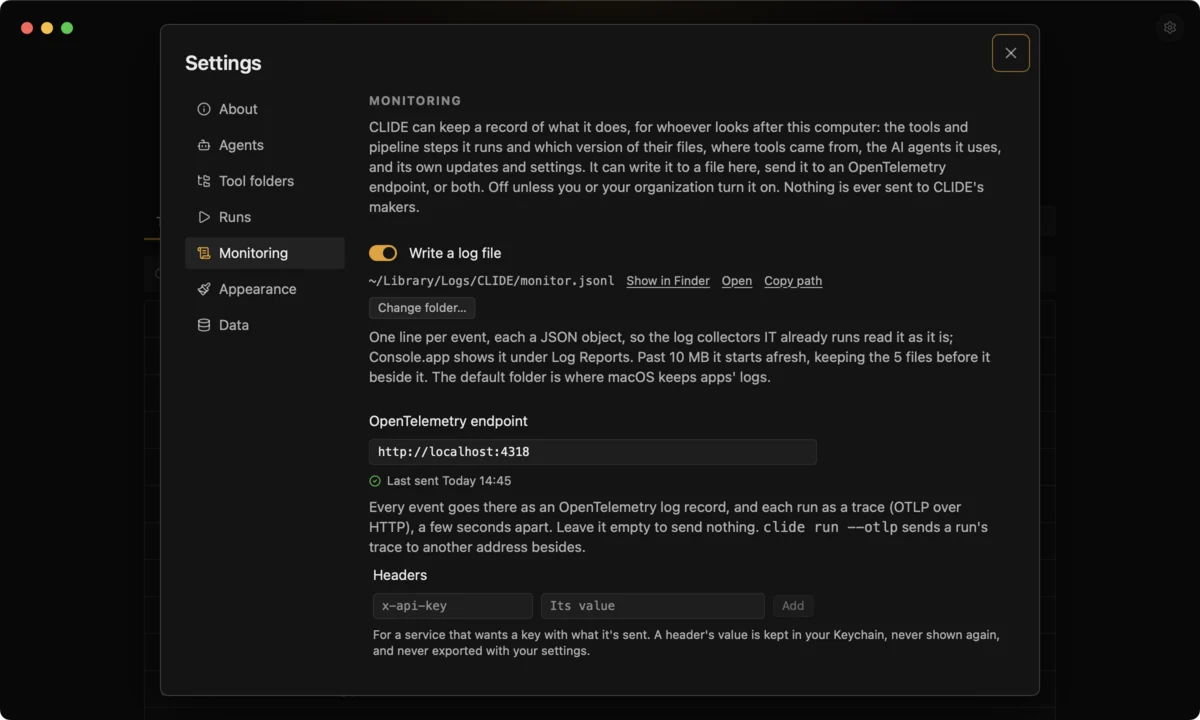Click the Last sent Today 14:45 status
1200x720 pixels.
pos(449,481)
